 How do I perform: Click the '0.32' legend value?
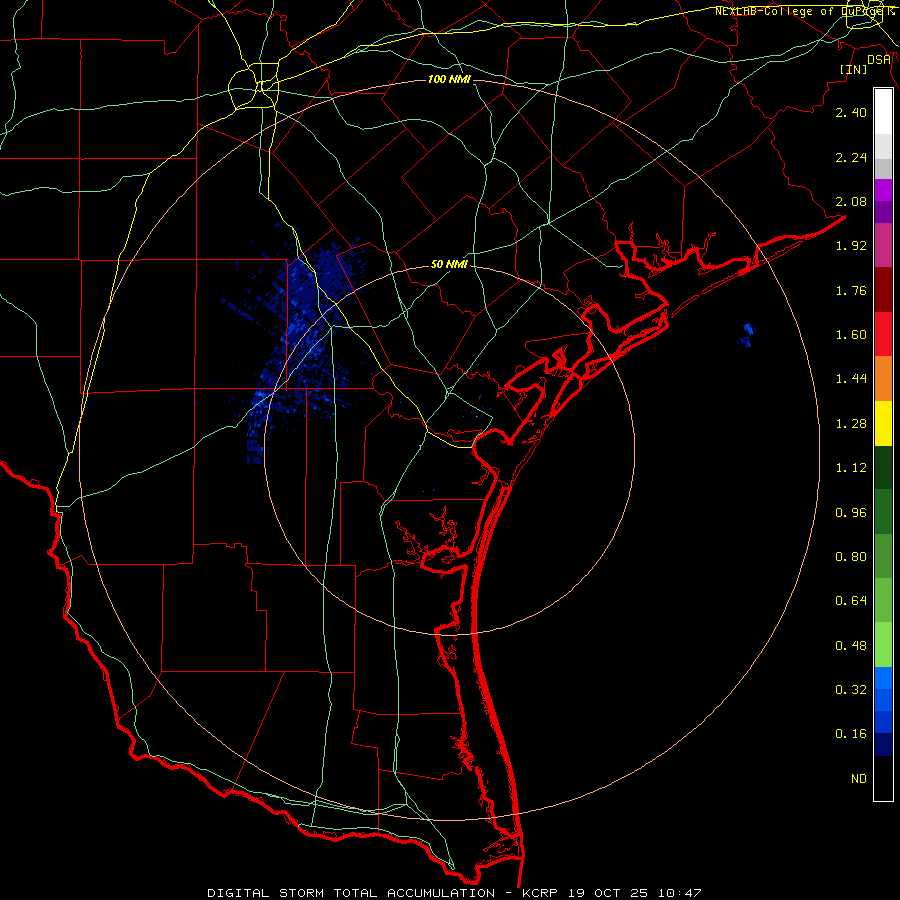(851, 690)
